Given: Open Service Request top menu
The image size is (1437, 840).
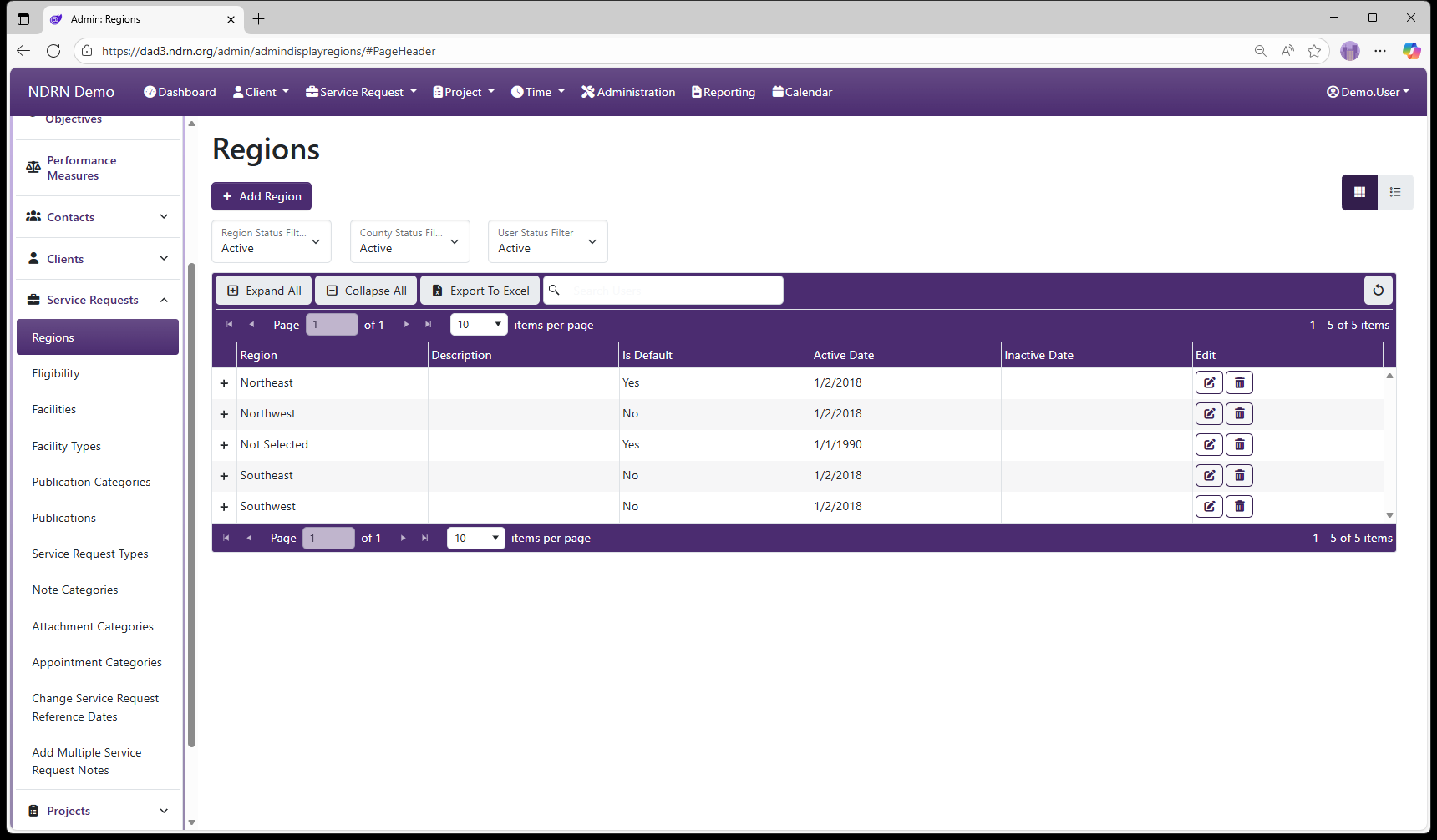Looking at the screenshot, I should (361, 92).
